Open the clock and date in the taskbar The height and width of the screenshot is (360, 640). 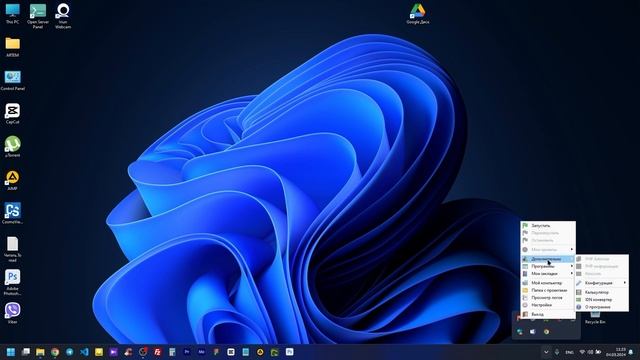(x=616, y=352)
